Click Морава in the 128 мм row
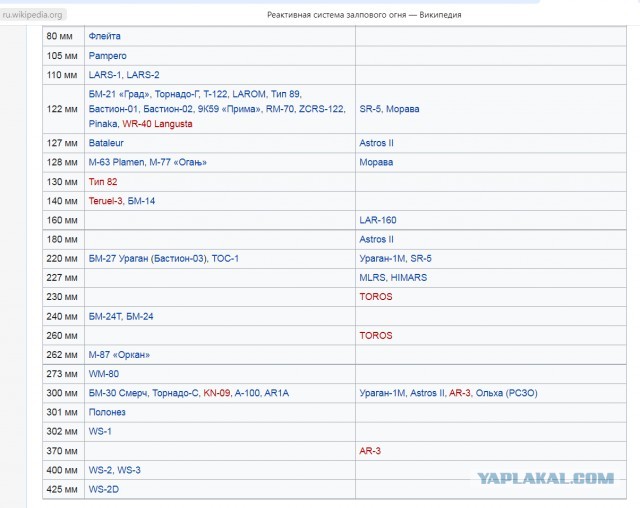 coord(376,162)
